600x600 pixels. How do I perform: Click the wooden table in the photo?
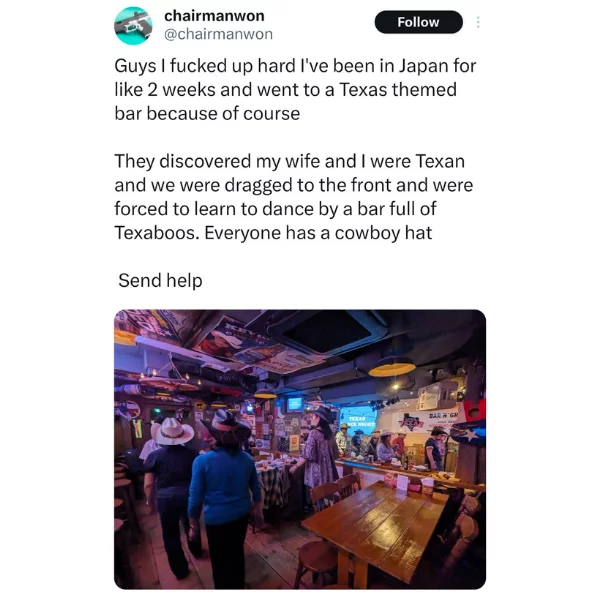click(377, 522)
